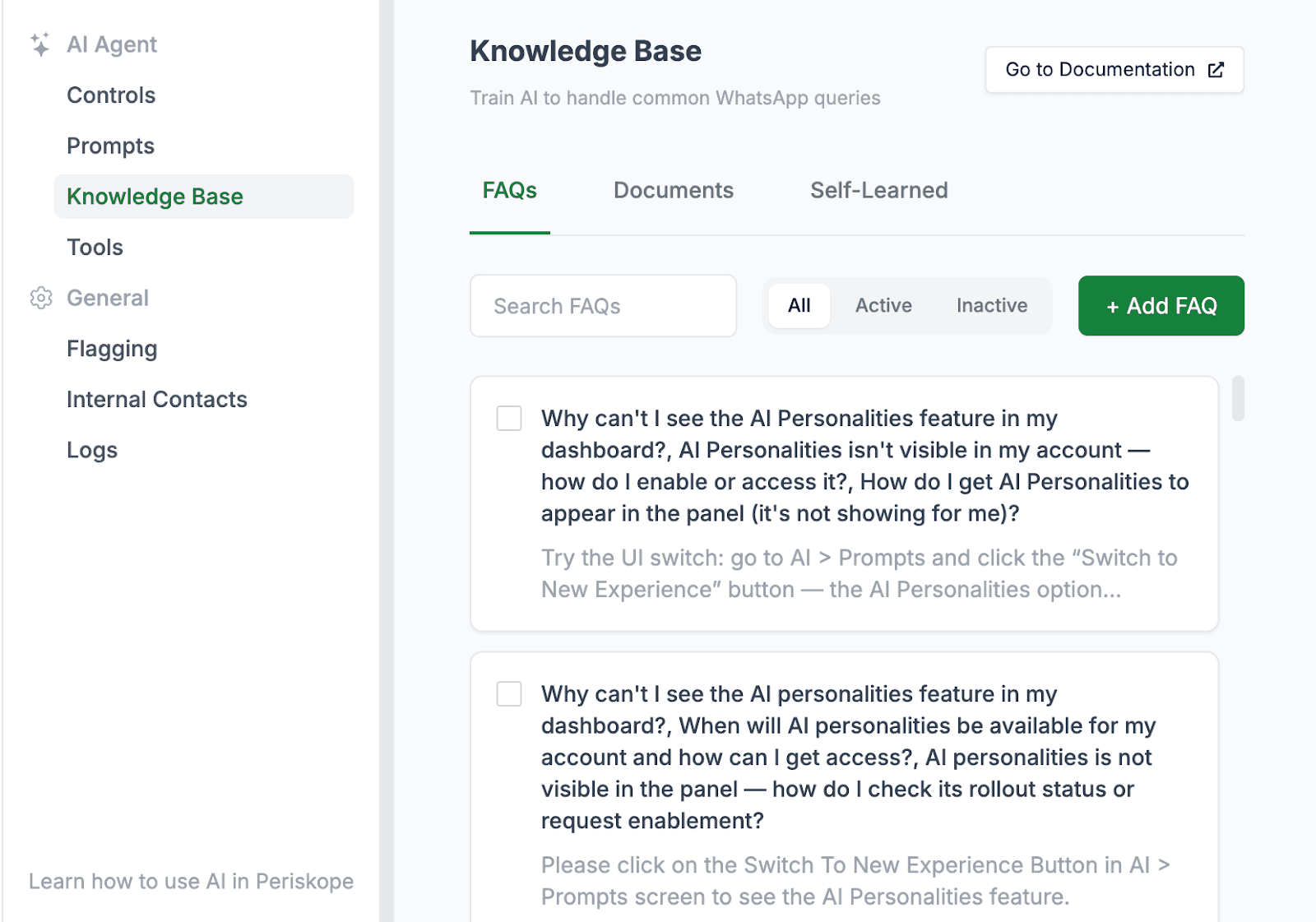Open the Flagging settings page
The height and width of the screenshot is (922, 1316).
(111, 349)
